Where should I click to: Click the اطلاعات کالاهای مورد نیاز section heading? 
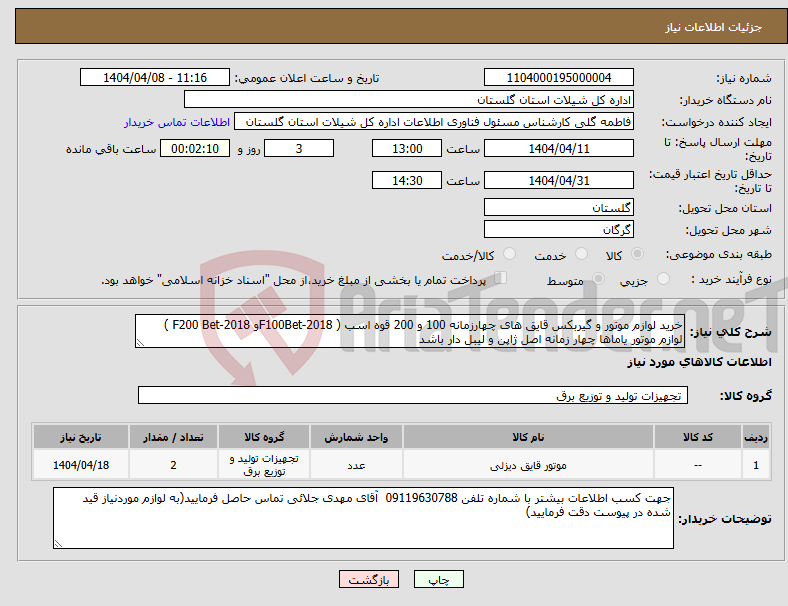click(699, 362)
